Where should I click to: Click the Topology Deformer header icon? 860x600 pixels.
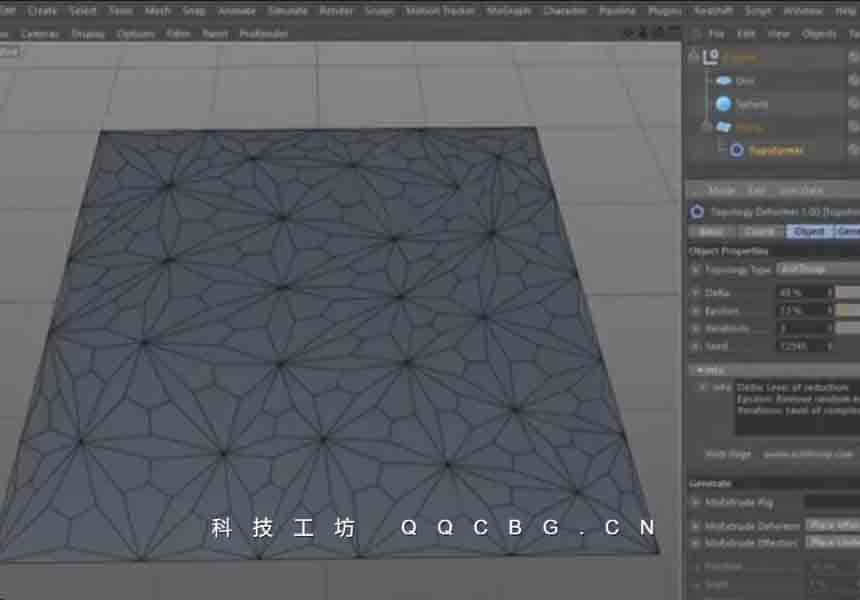pyautogui.click(x=697, y=211)
